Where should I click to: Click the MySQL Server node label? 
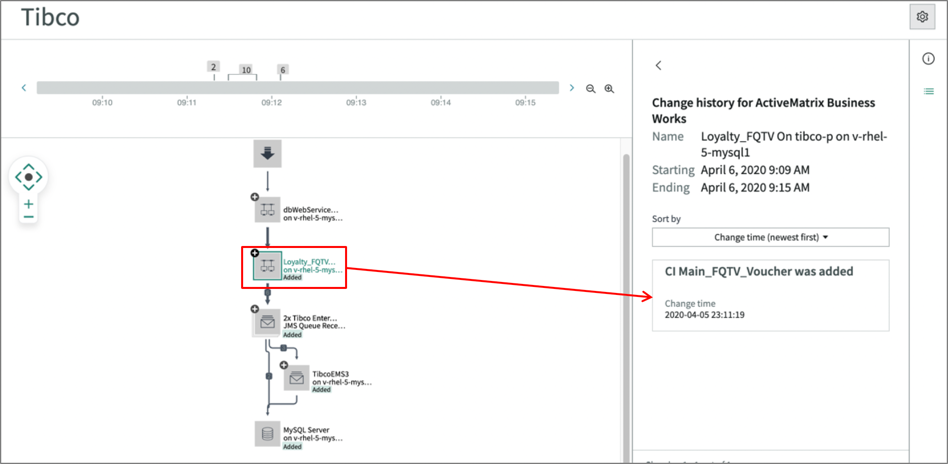[x=314, y=434]
